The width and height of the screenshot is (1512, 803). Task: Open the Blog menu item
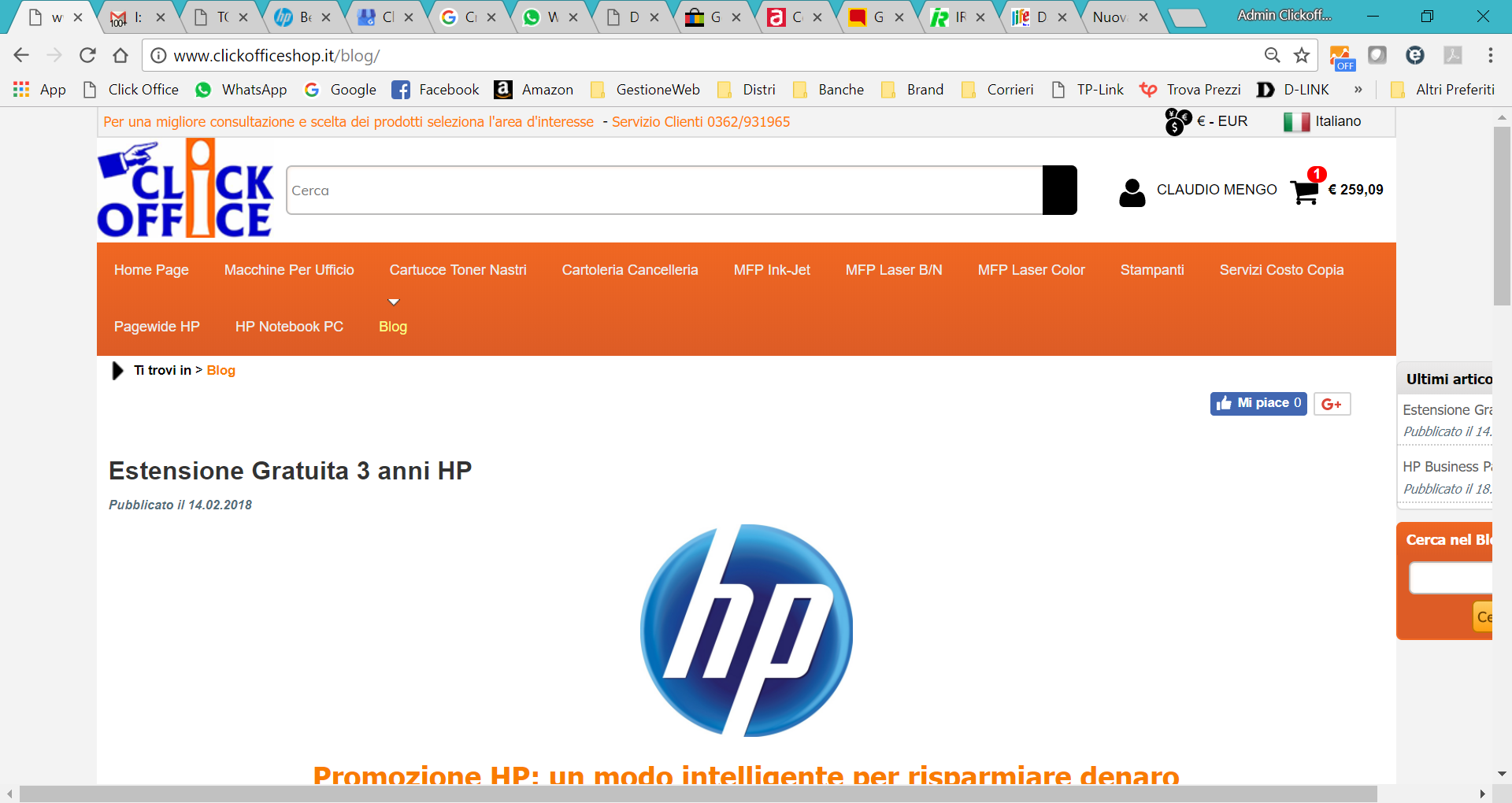tap(393, 327)
